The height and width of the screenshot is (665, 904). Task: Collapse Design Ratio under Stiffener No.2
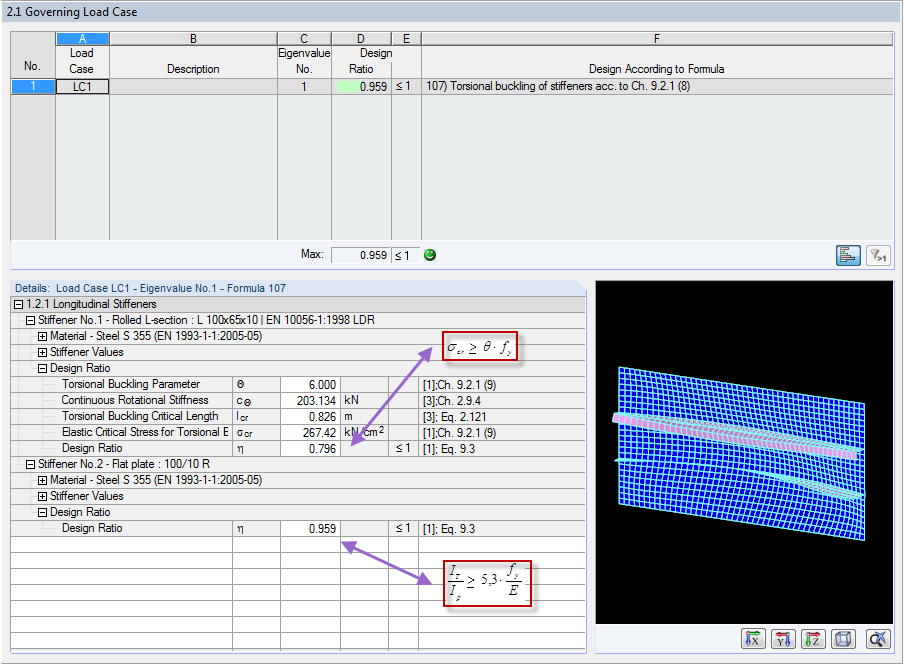tap(43, 512)
